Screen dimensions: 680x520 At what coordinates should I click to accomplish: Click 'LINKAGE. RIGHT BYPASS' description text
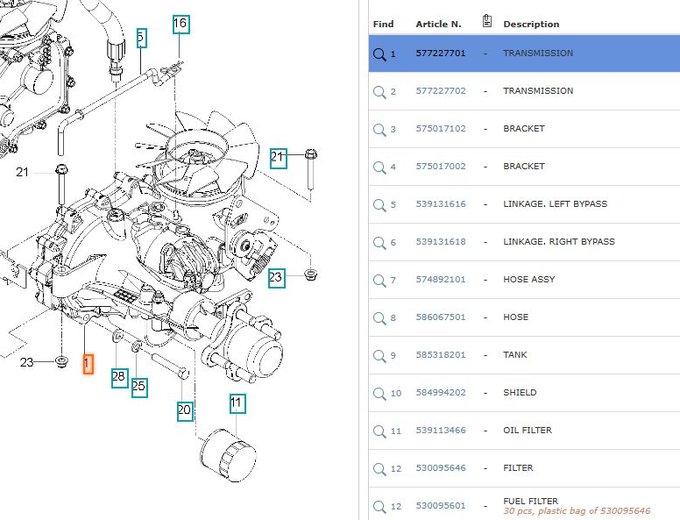[x=559, y=242]
